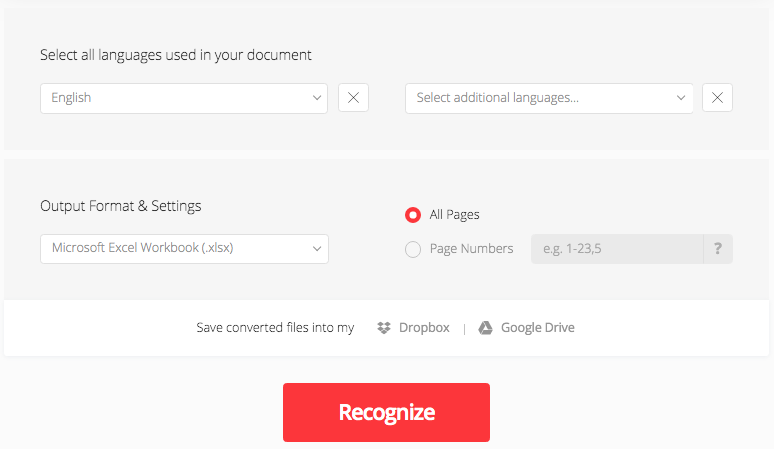The height and width of the screenshot is (449, 774).
Task: Open the question mark help for page numbers
Action: coord(717,249)
